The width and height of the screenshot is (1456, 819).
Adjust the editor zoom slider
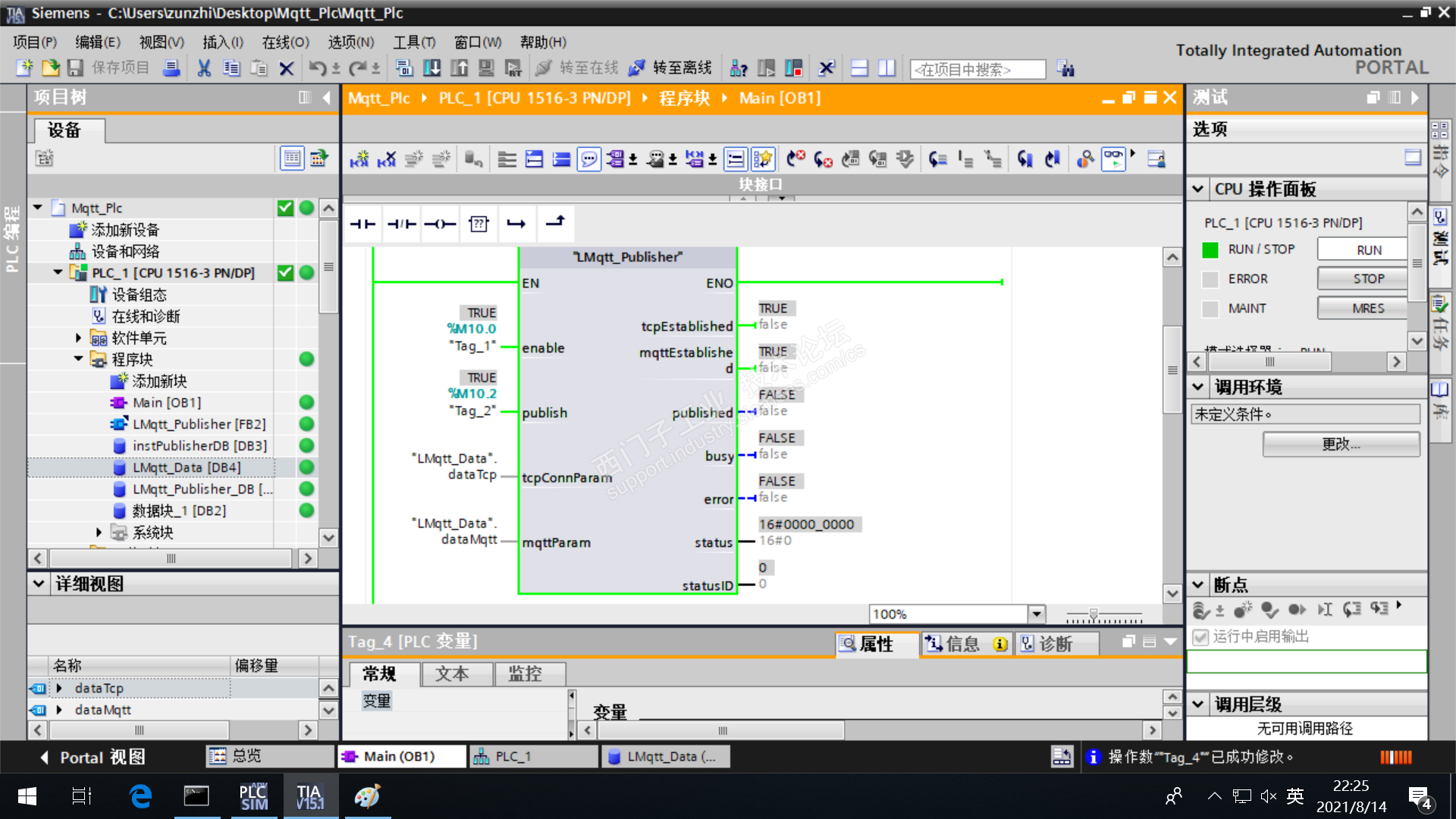tap(1094, 614)
